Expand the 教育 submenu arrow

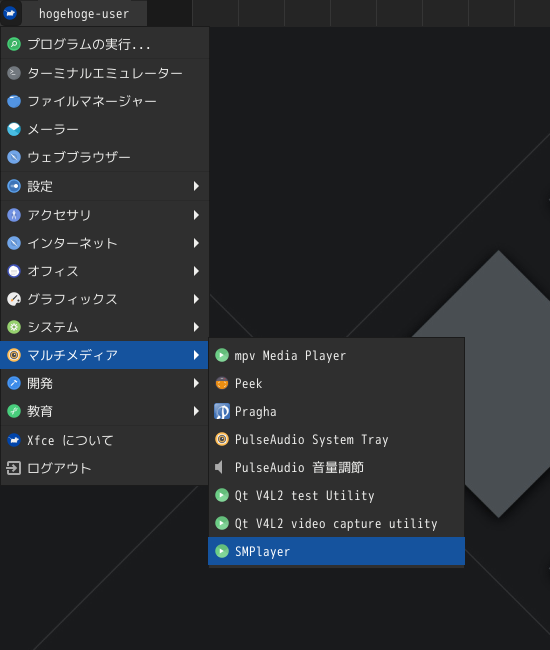(x=196, y=411)
